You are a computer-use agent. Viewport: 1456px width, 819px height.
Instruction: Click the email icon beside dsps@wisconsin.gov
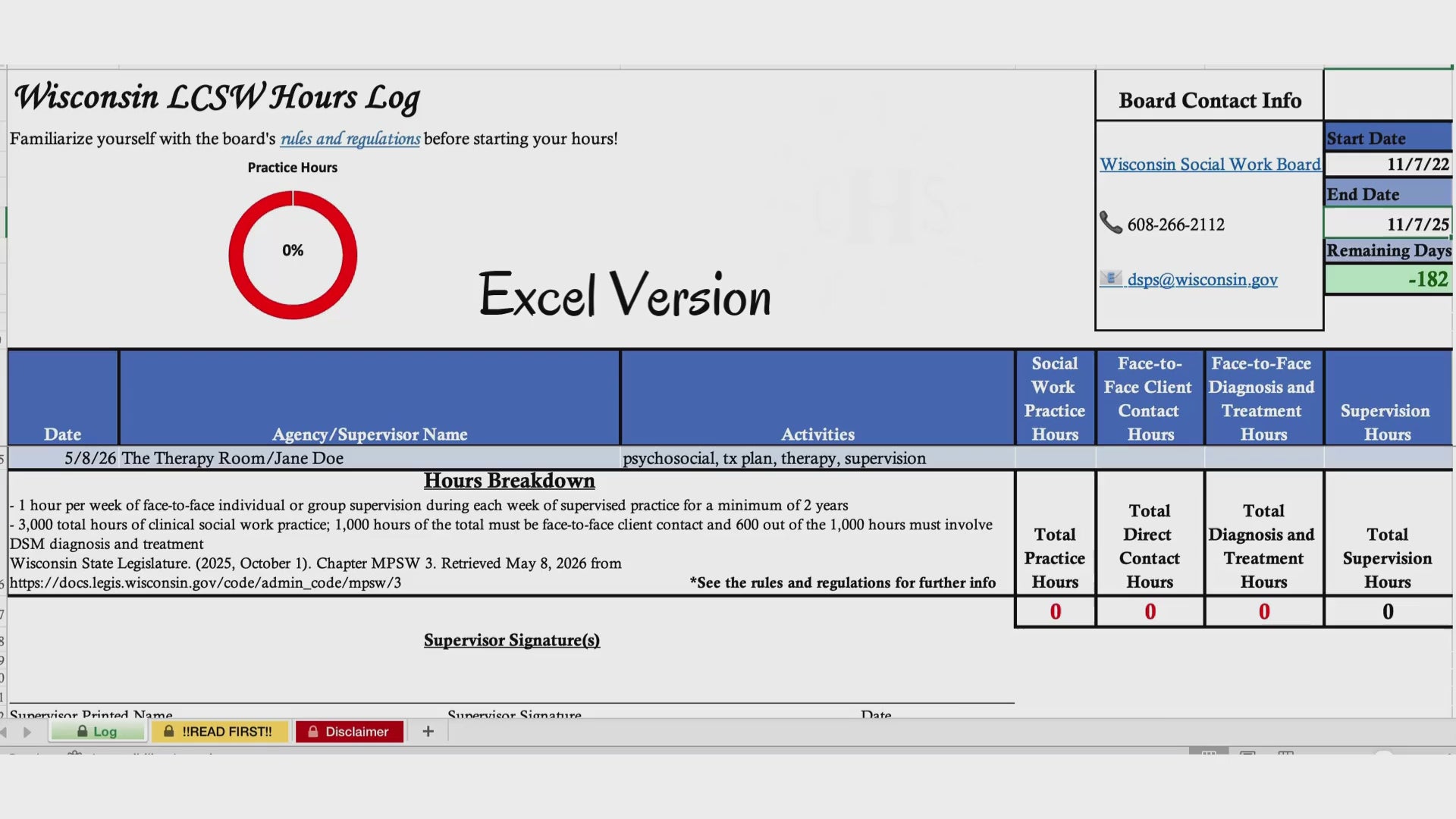[1111, 278]
